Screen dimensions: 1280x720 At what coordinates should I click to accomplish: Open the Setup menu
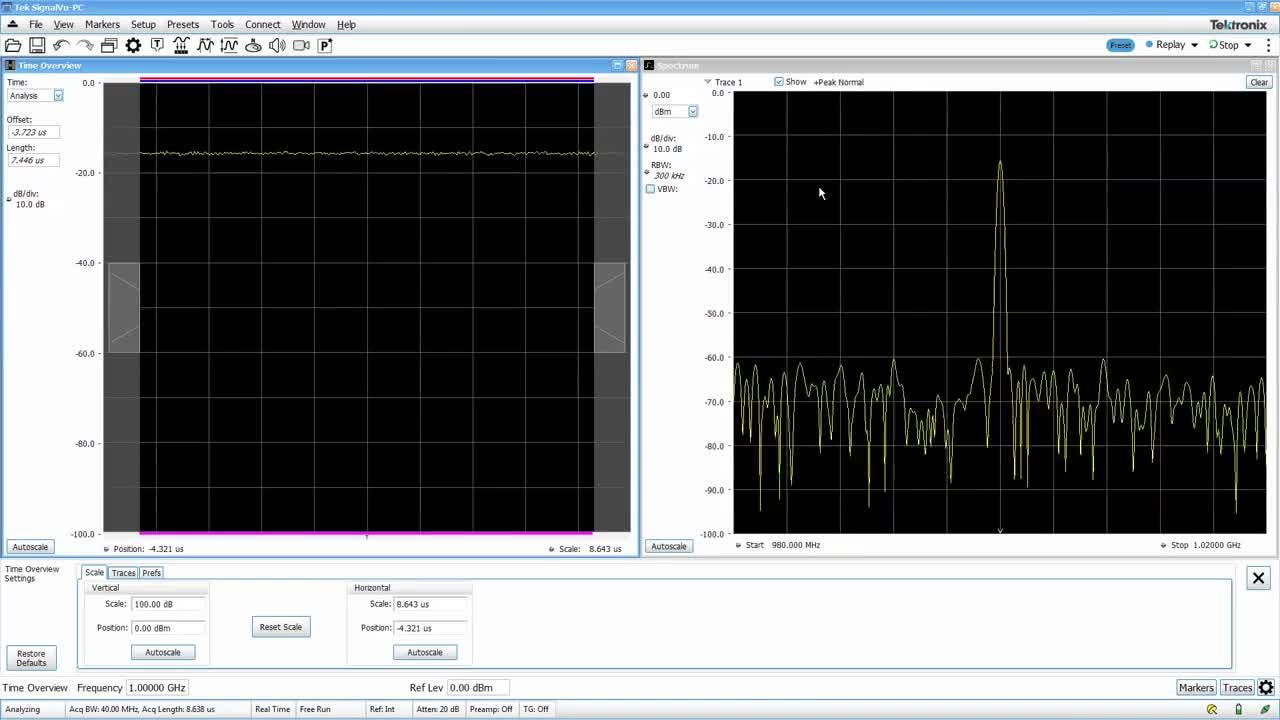point(143,24)
